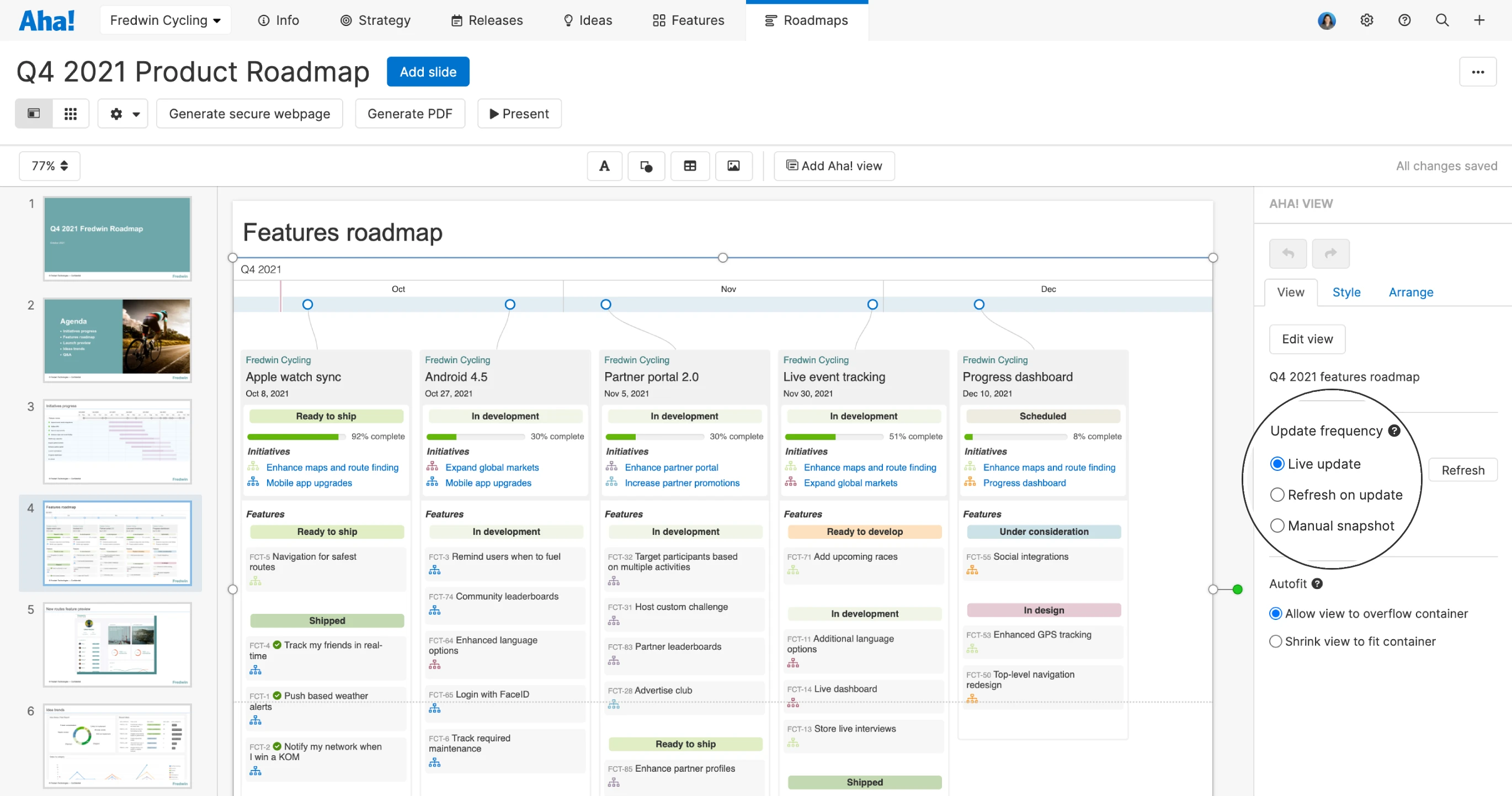Switch to the Style tab
Screen dimensions: 1512x796
[x=1346, y=293]
